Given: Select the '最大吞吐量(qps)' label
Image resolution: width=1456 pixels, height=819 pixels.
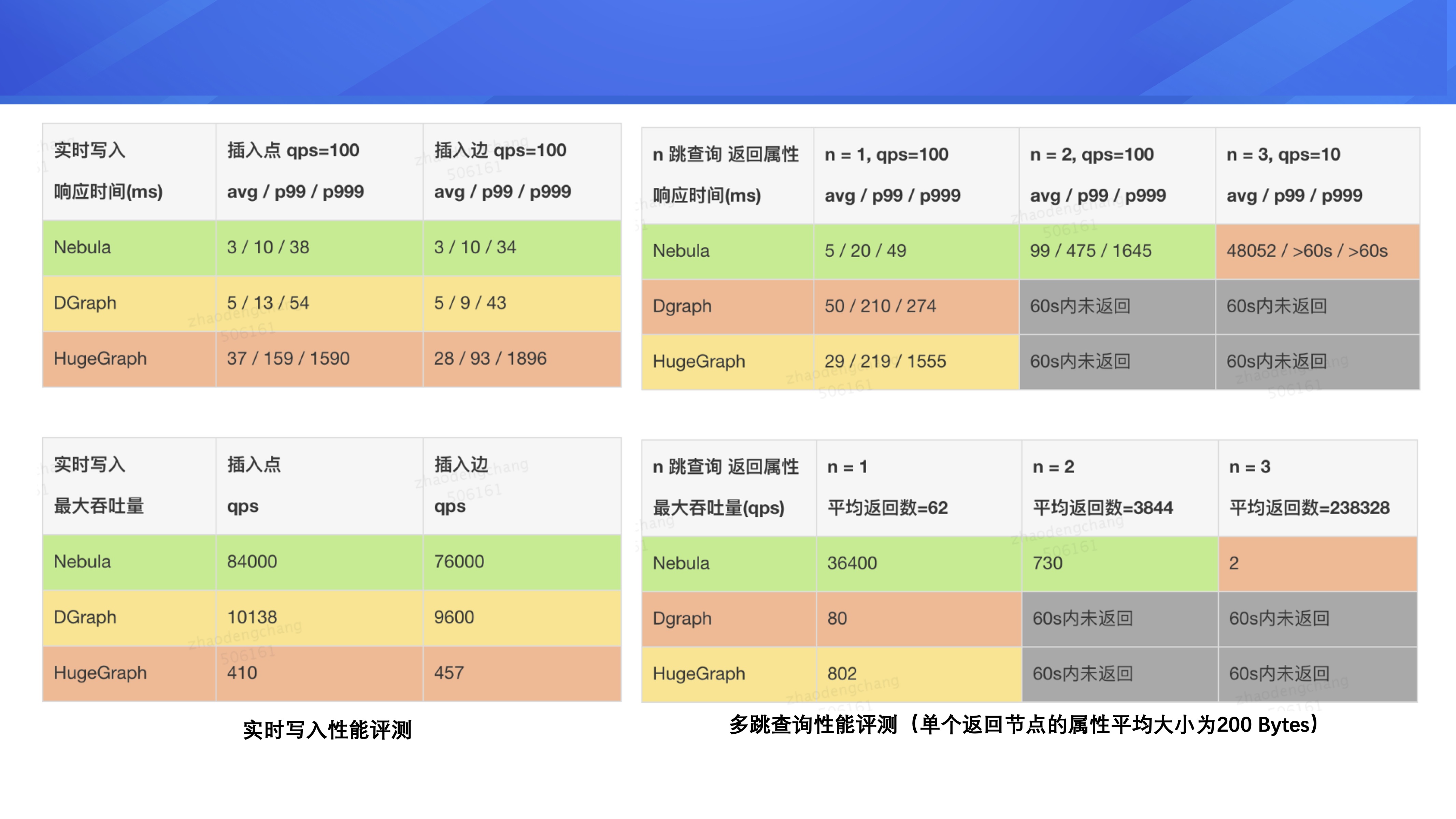Looking at the screenshot, I should pyautogui.click(x=718, y=507).
